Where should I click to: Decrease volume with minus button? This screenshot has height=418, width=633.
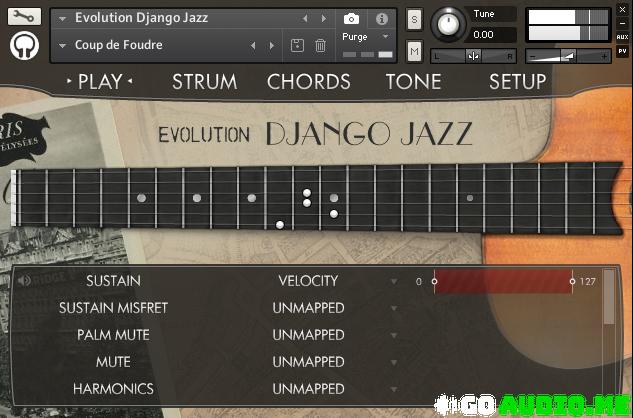pyautogui.click(x=533, y=57)
